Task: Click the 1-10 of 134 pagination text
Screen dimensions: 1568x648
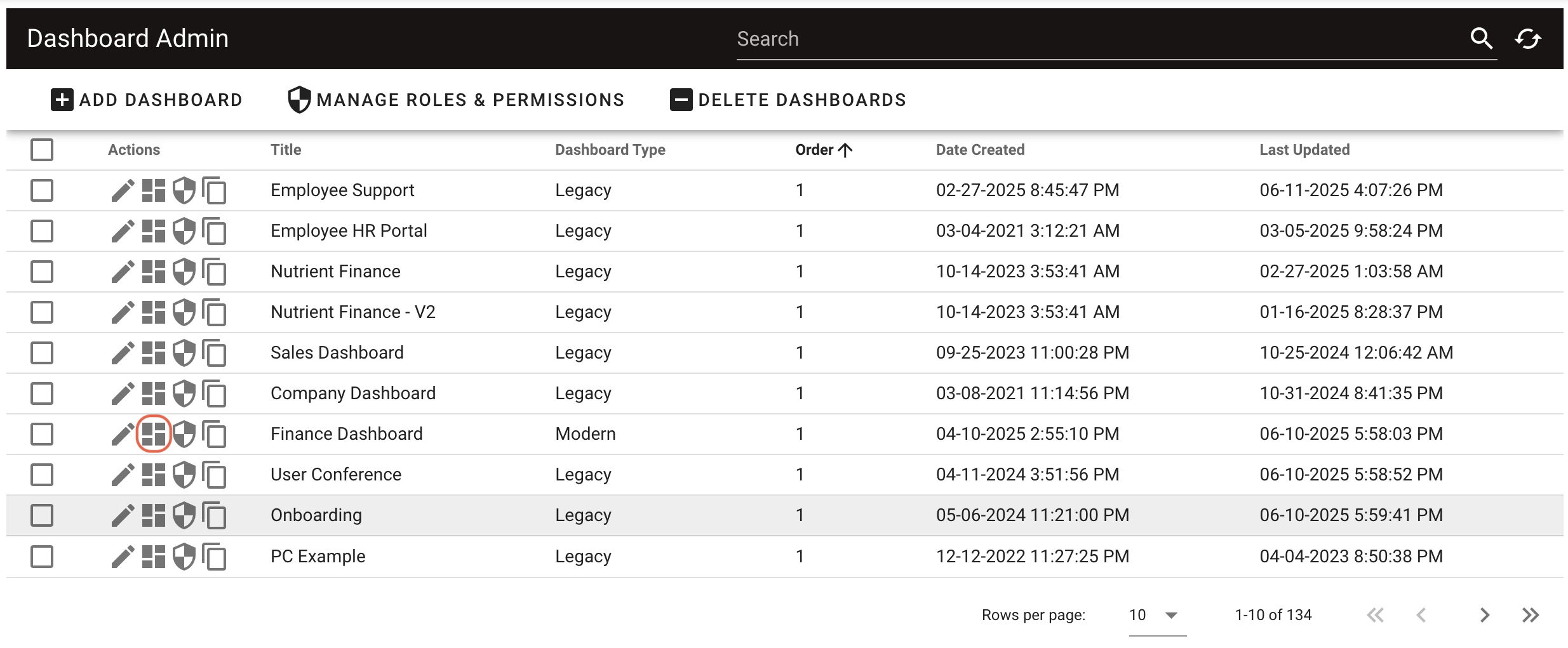Action: tap(1273, 615)
